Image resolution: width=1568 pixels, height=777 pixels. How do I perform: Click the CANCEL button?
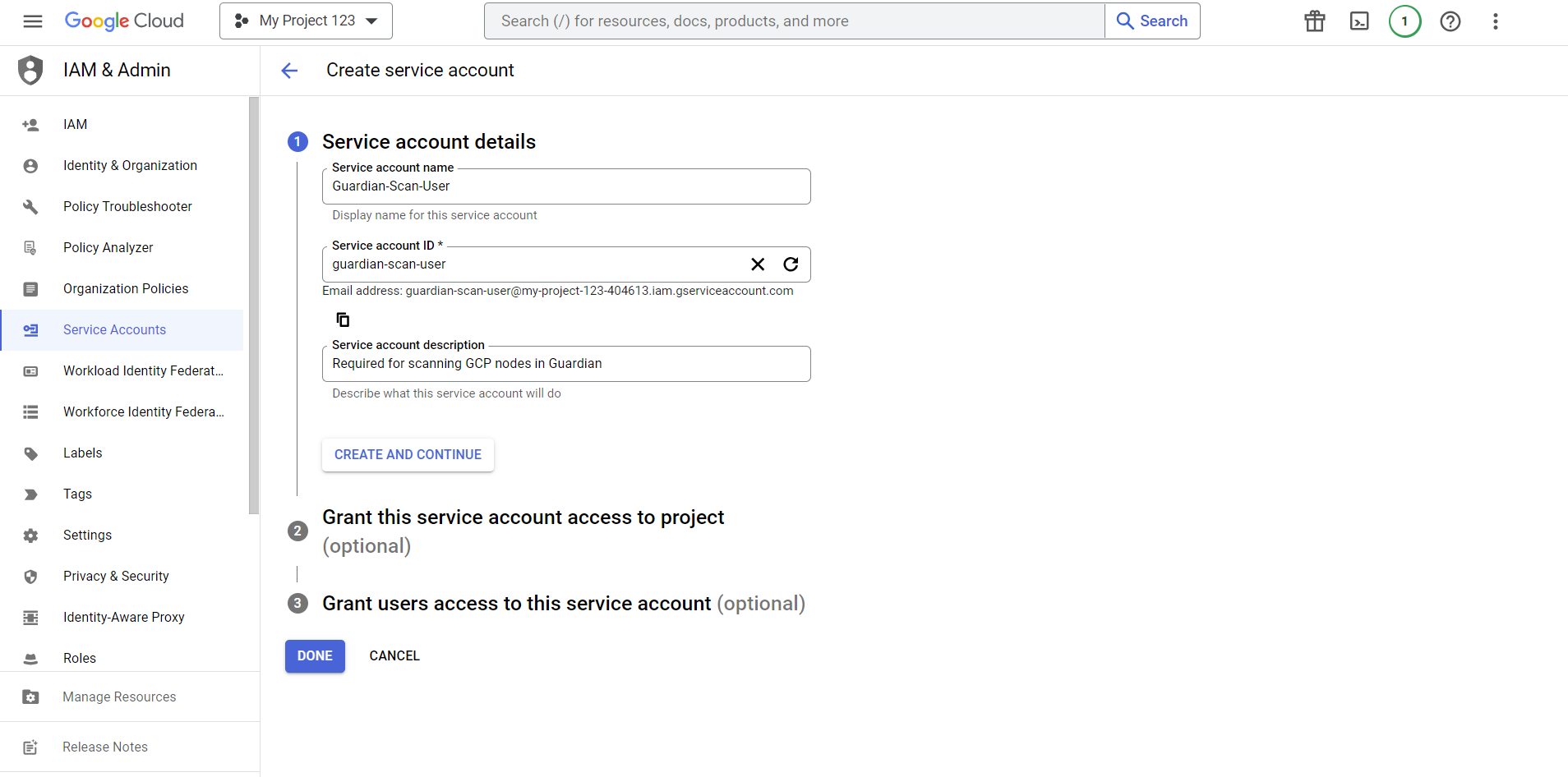(394, 656)
